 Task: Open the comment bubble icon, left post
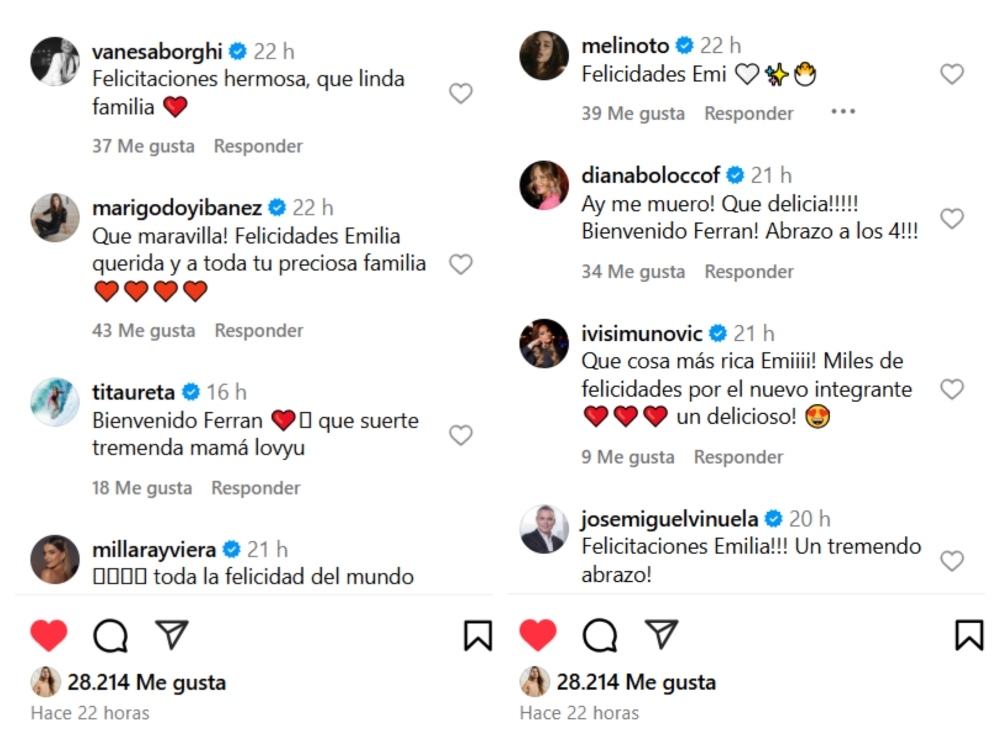[x=110, y=635]
